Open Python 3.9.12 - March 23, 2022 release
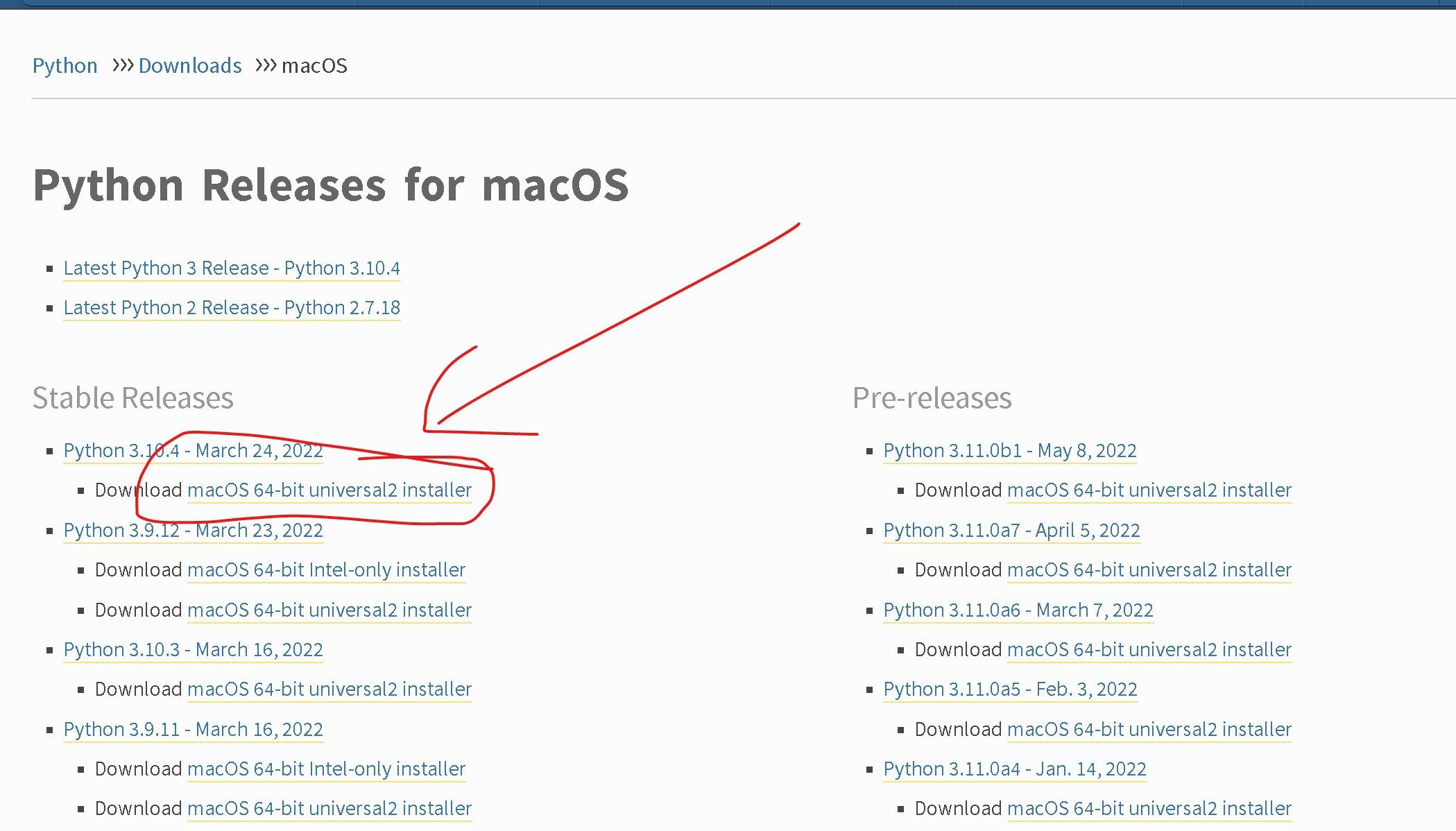Viewport: 1456px width, 831px height. (193, 531)
